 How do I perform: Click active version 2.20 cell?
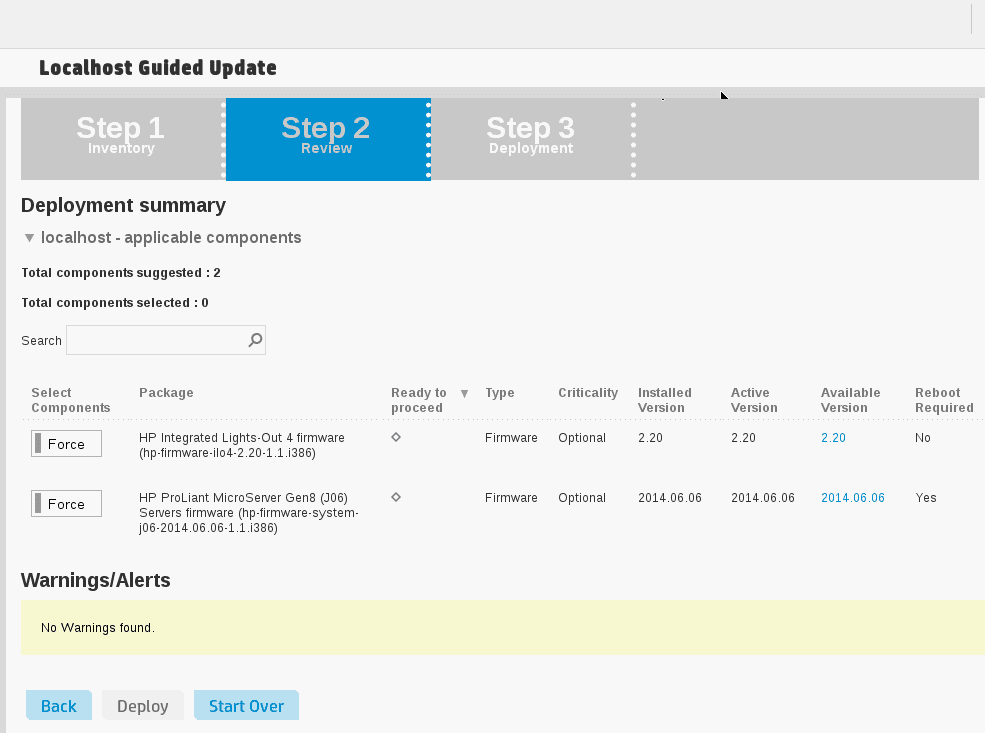click(x=743, y=438)
